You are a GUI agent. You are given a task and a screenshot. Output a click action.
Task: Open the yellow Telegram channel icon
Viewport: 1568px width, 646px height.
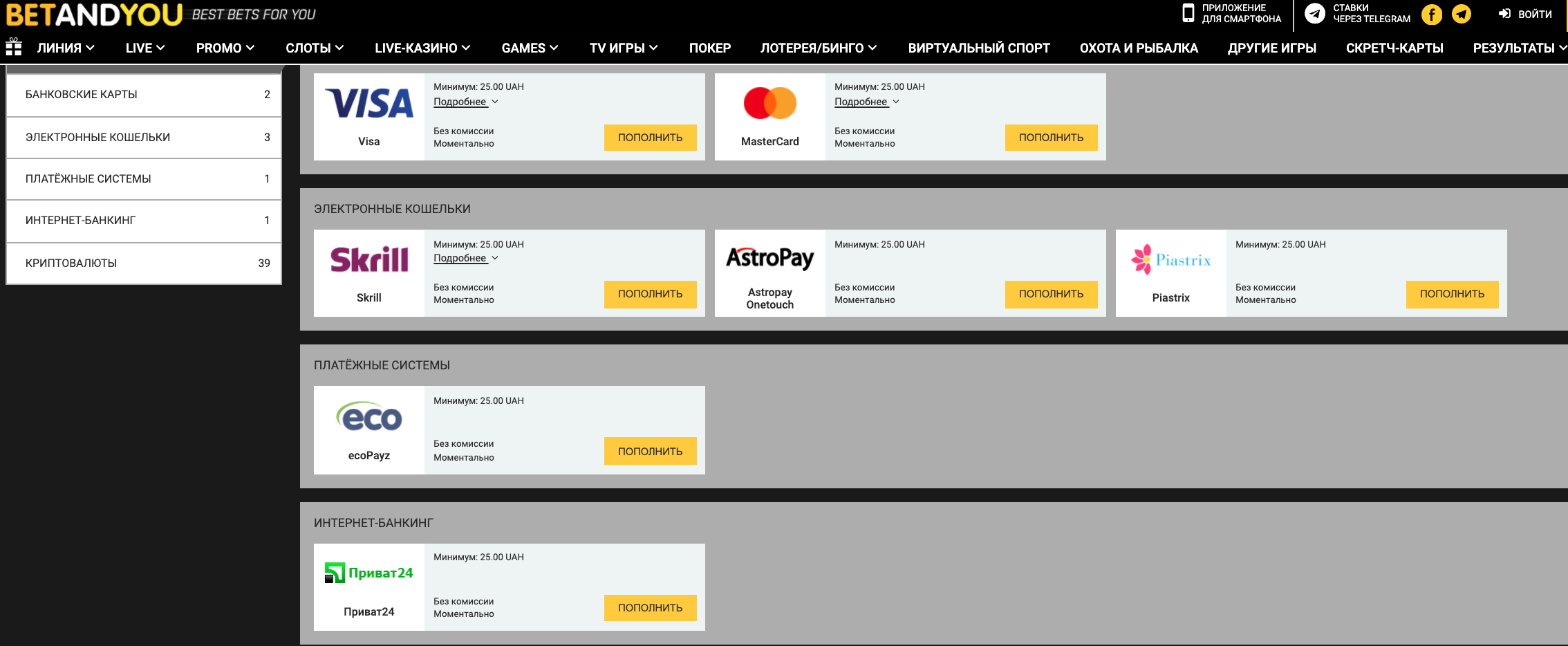pyautogui.click(x=1462, y=14)
